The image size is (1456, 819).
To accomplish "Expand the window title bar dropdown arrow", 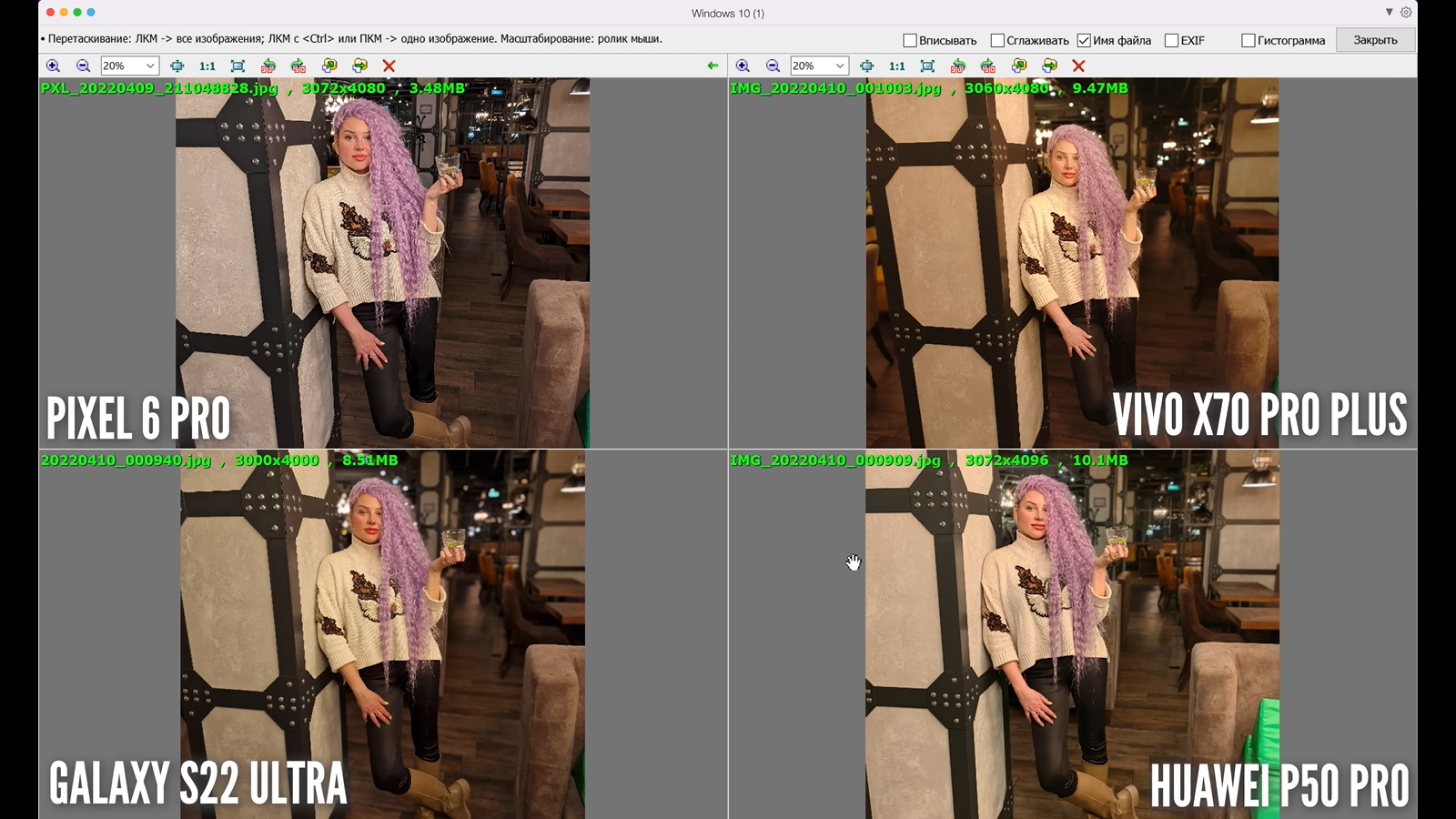I will pyautogui.click(x=1389, y=13).
